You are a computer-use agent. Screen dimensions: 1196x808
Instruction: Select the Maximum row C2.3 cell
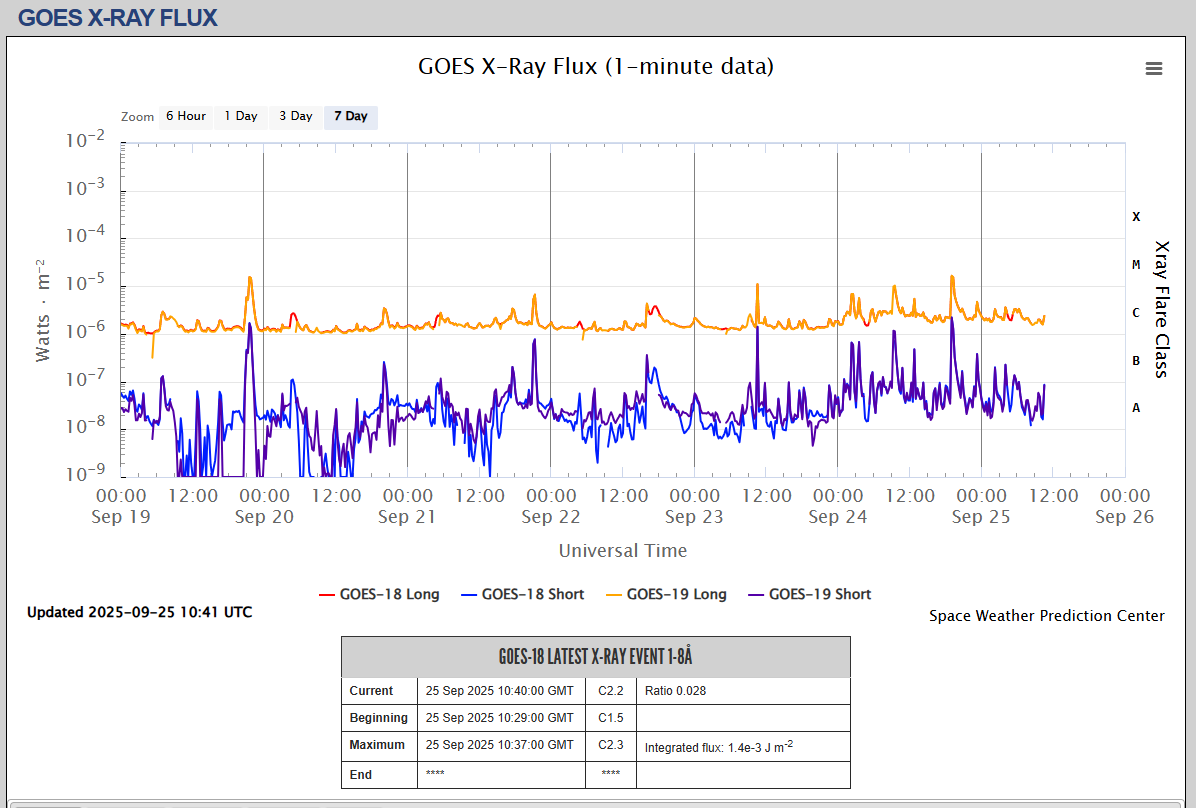point(610,745)
